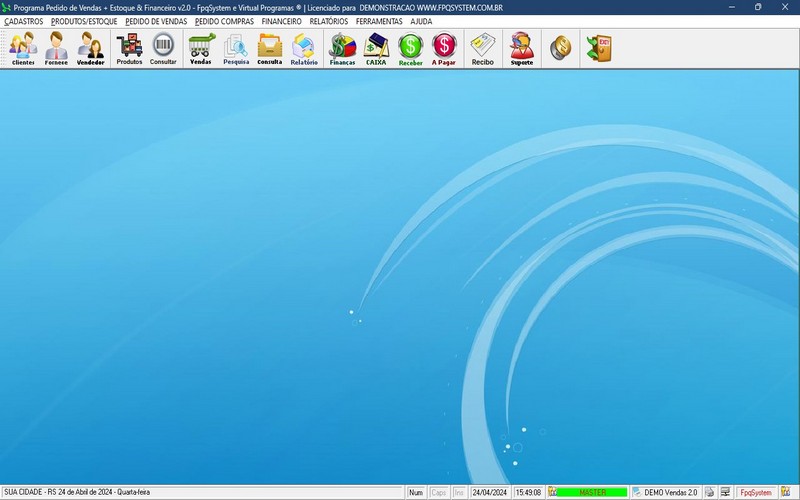This screenshot has width=800, height=500.
Task: Open the Pesquisa search icon
Action: 236,47
